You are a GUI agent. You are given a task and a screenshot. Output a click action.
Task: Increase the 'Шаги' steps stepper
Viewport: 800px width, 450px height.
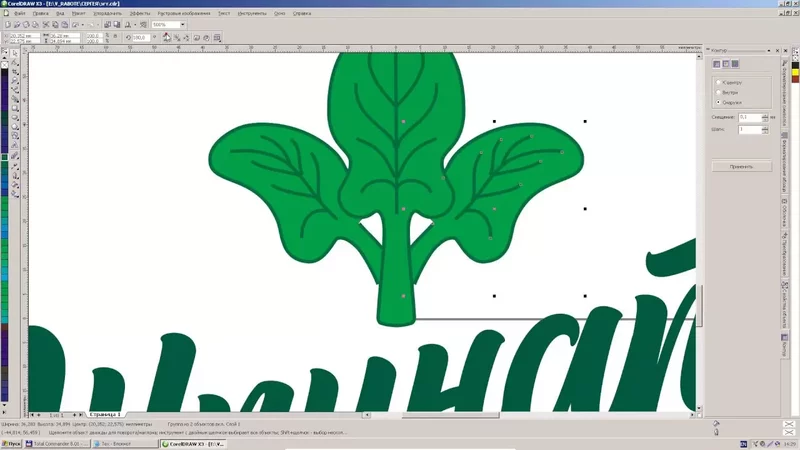click(763, 127)
